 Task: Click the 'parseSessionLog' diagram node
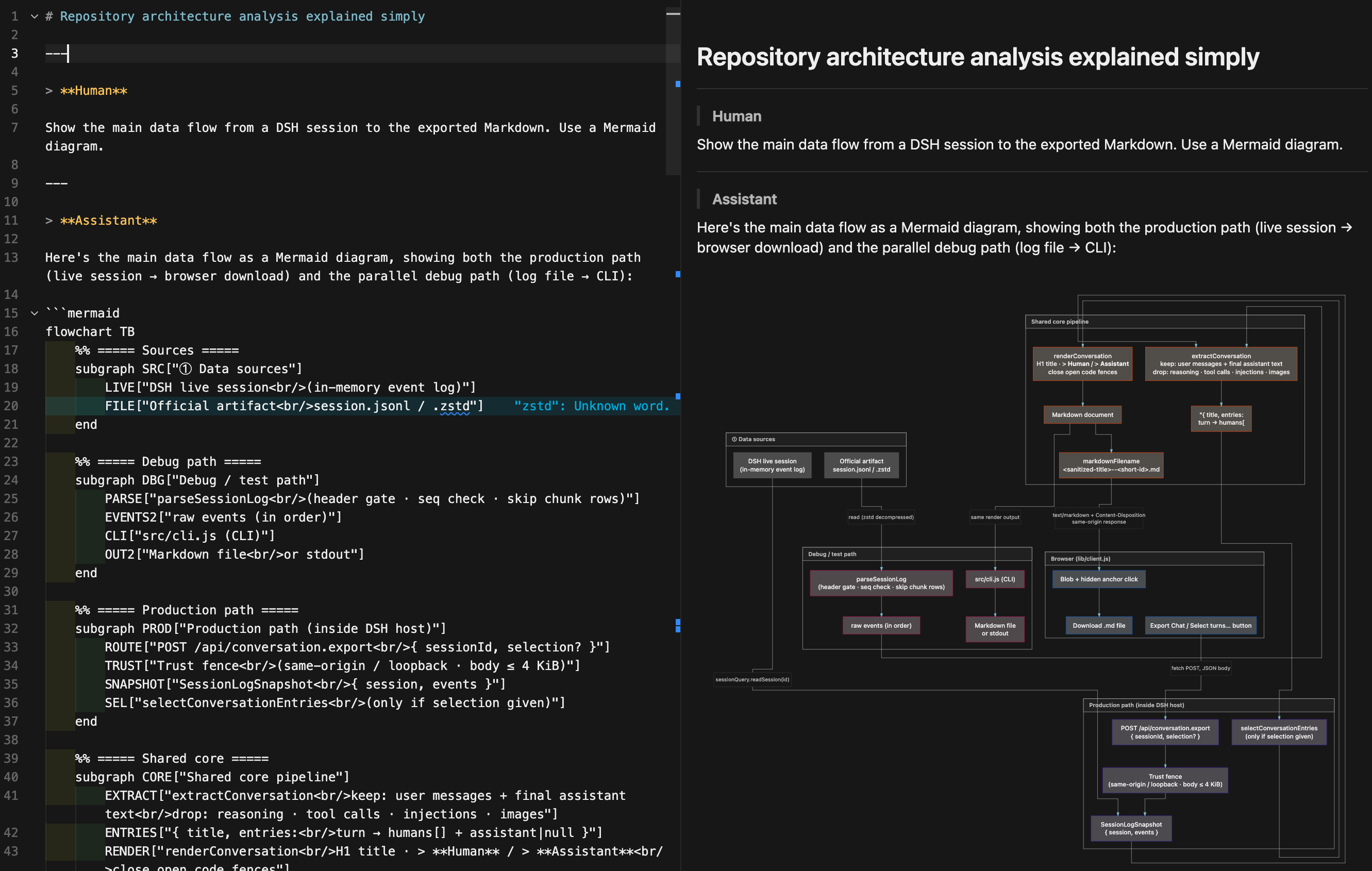881,583
